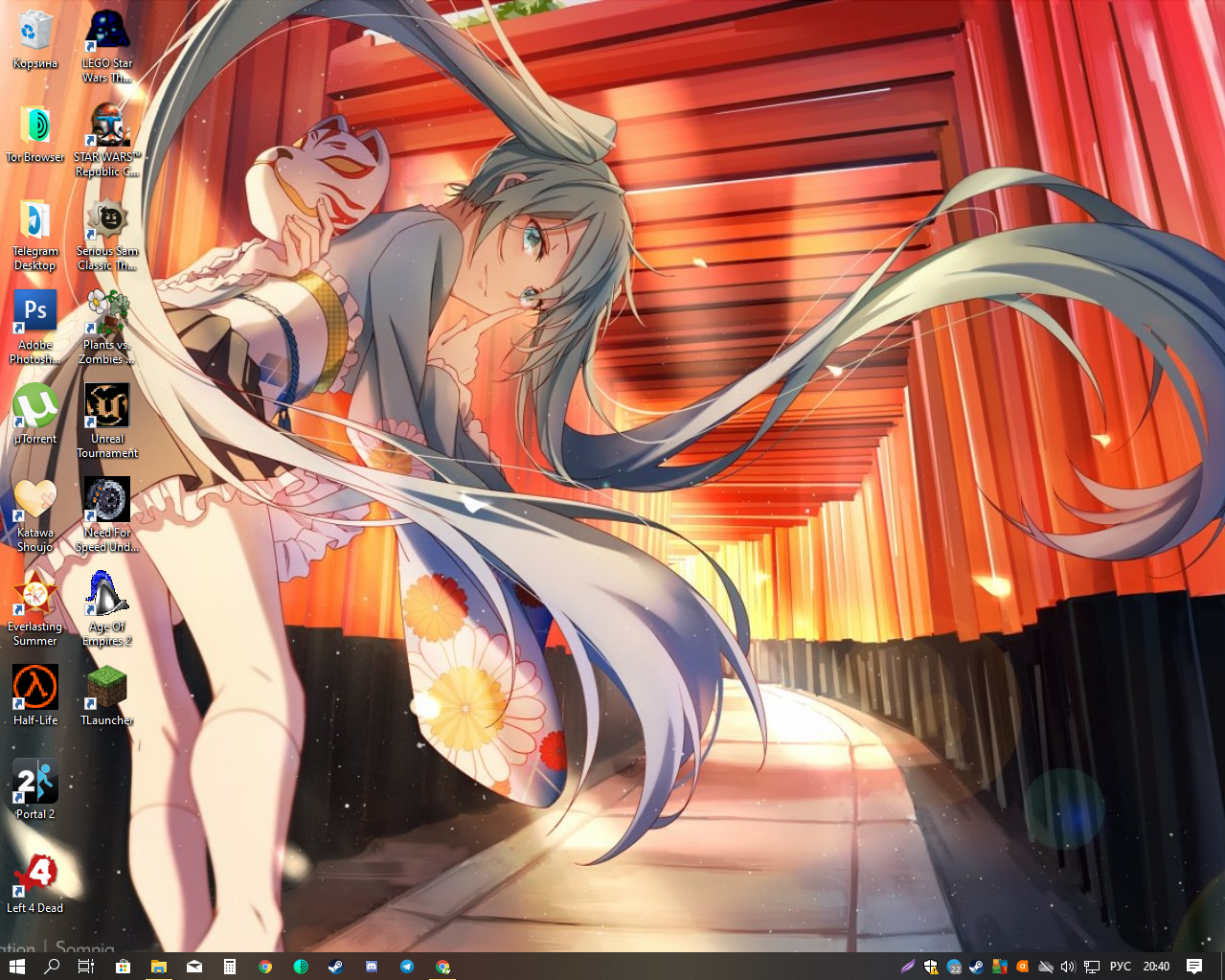Viewport: 1225px width, 980px height.
Task: Open Windows Security shield tray icon
Action: 930,967
